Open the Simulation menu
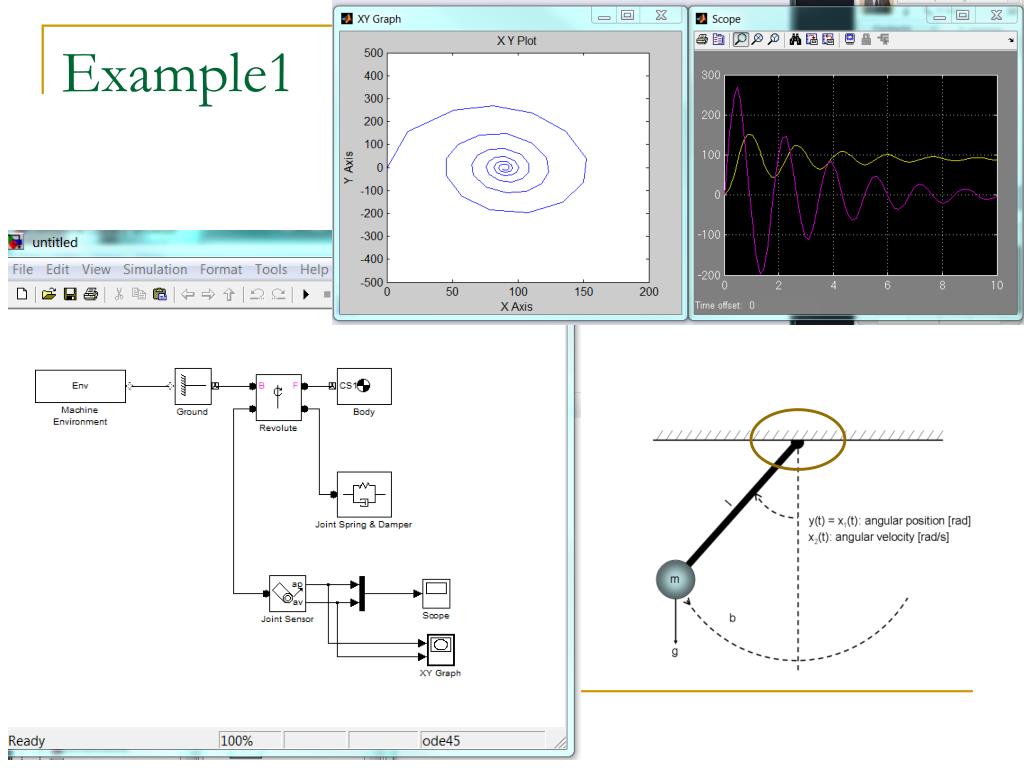The image size is (1024, 768). click(x=155, y=269)
